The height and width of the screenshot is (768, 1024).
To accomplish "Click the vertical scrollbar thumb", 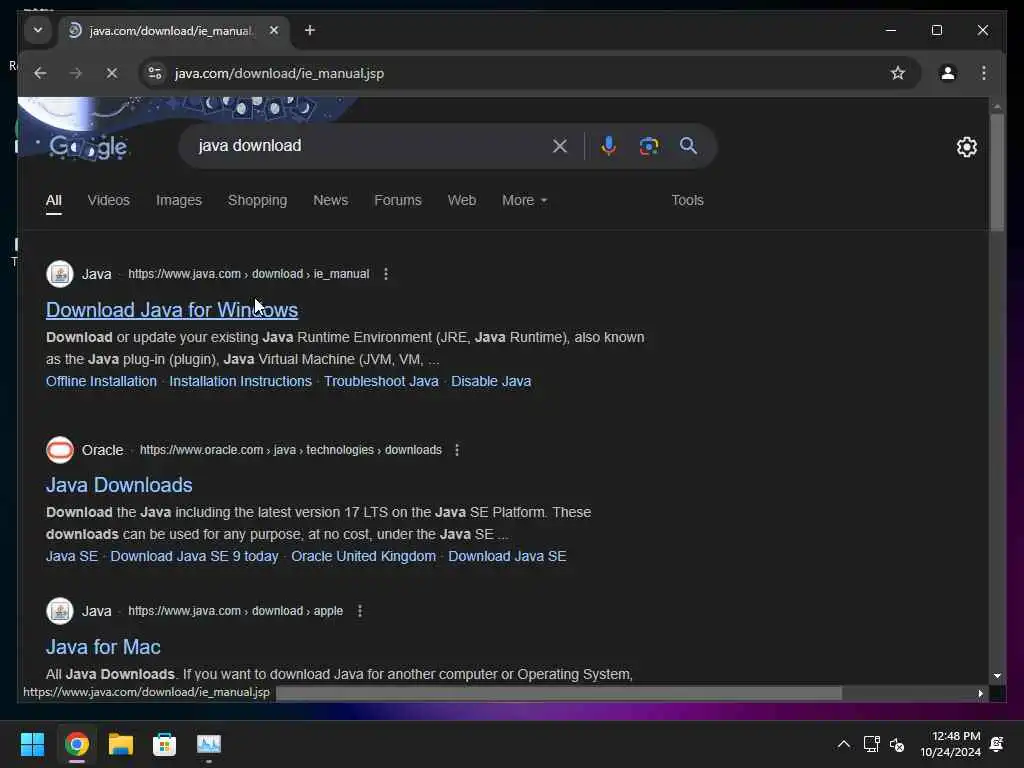I will (x=997, y=172).
